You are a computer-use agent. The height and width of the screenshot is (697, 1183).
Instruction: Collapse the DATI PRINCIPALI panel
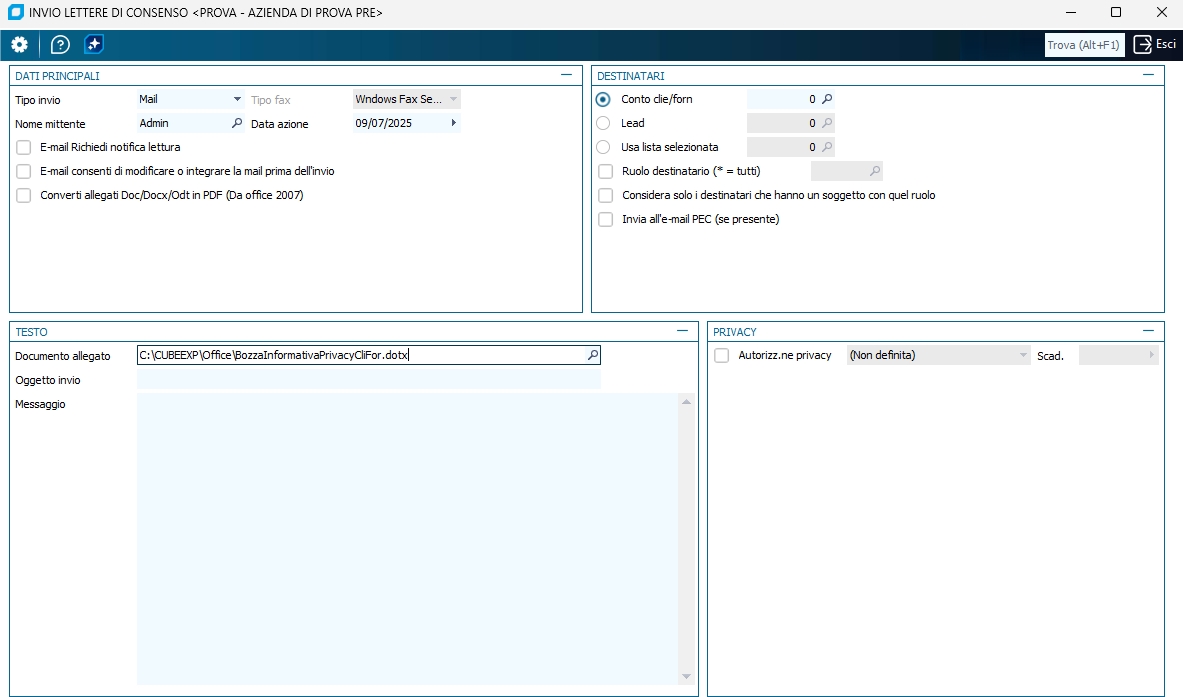pos(567,75)
